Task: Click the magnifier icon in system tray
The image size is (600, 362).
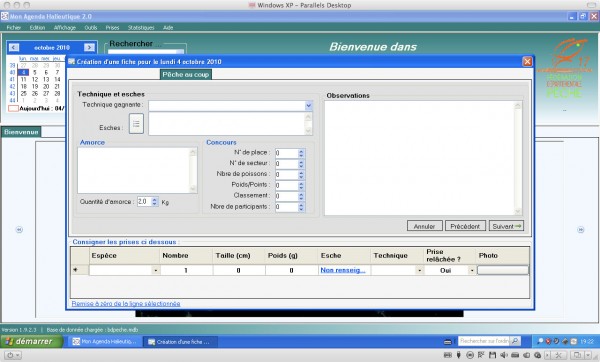Action: (x=540, y=341)
